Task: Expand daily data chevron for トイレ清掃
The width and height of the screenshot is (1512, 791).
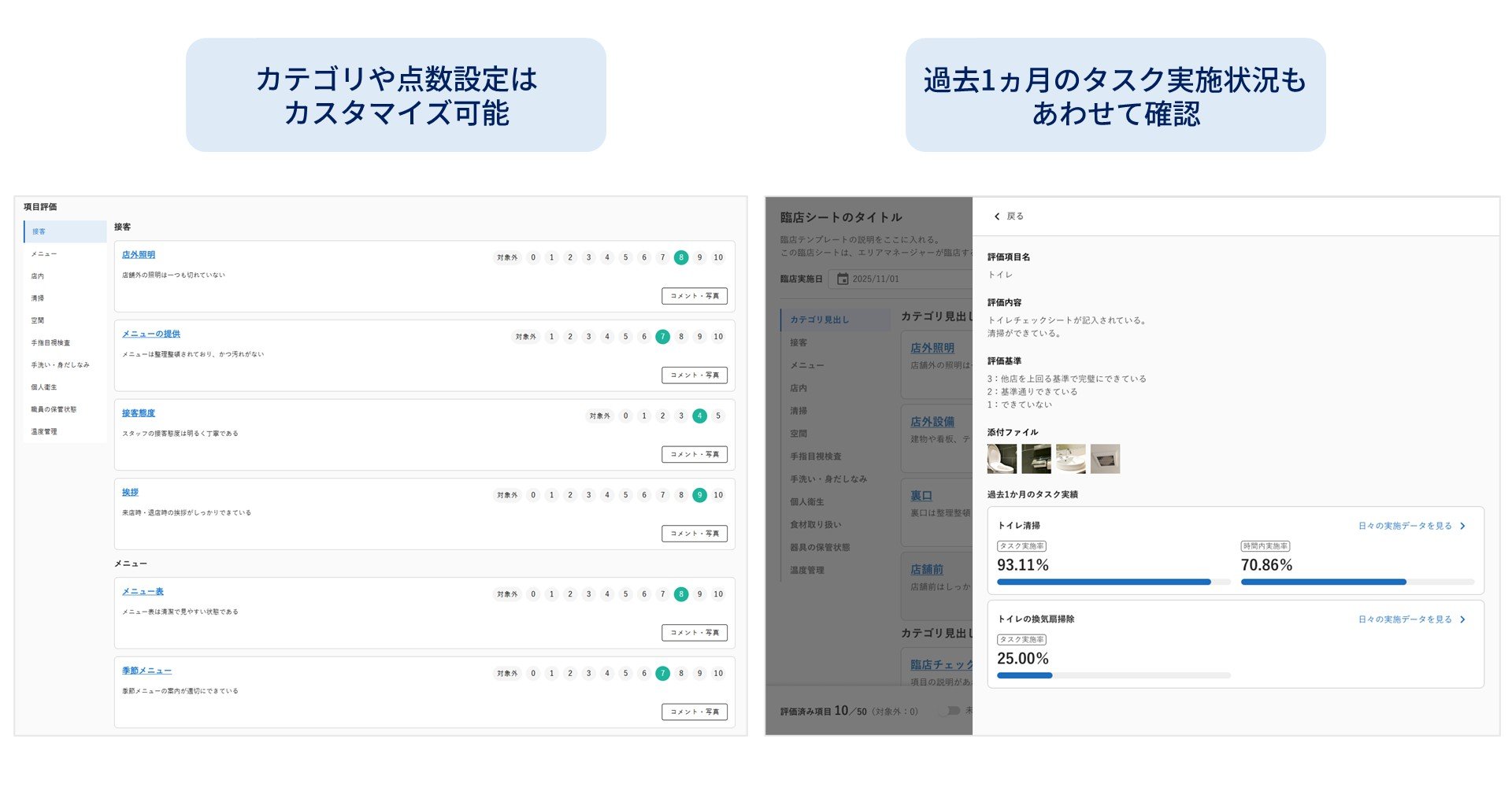Action: 1463,526
